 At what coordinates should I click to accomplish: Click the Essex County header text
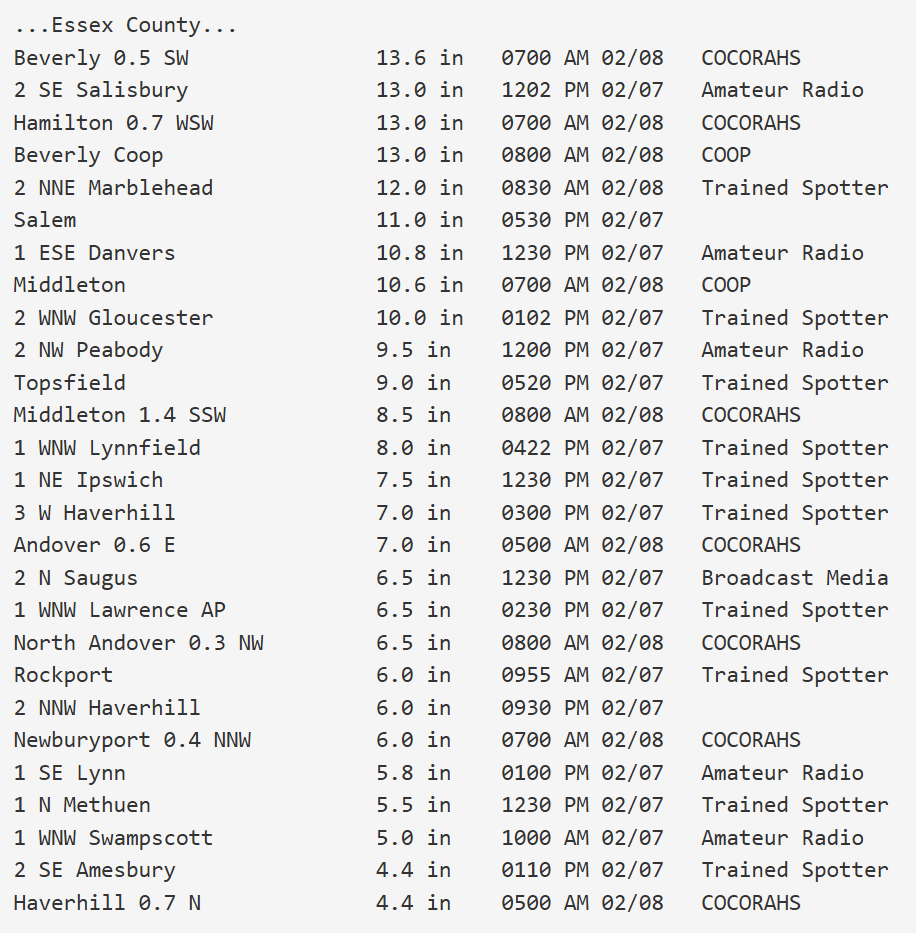[x=125, y=25]
